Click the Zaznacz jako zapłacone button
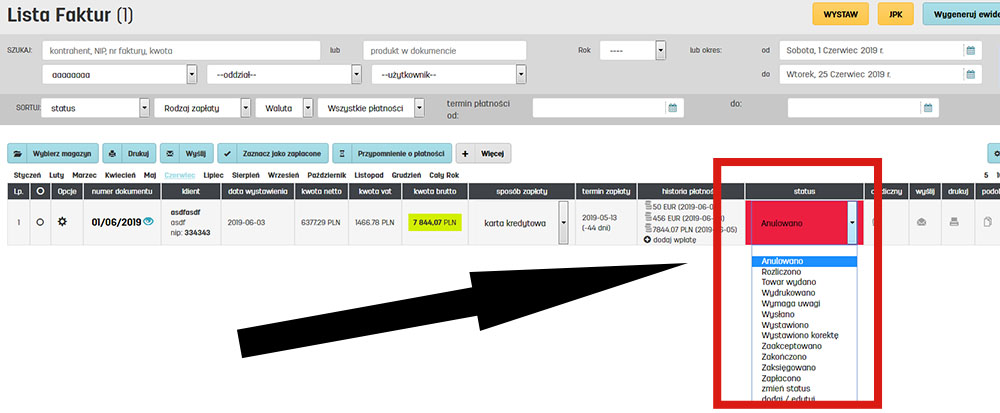Viewport: 1000px width, 413px height. tap(271, 153)
